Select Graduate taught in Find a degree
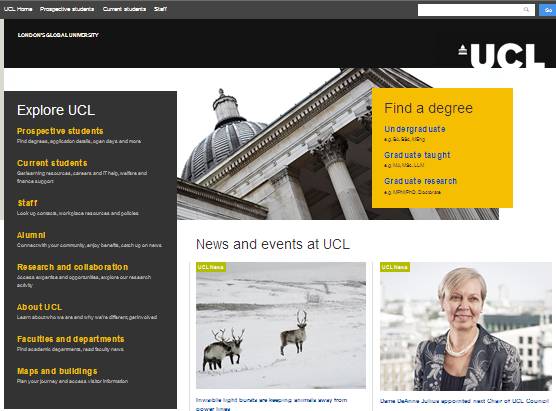 pos(417,155)
